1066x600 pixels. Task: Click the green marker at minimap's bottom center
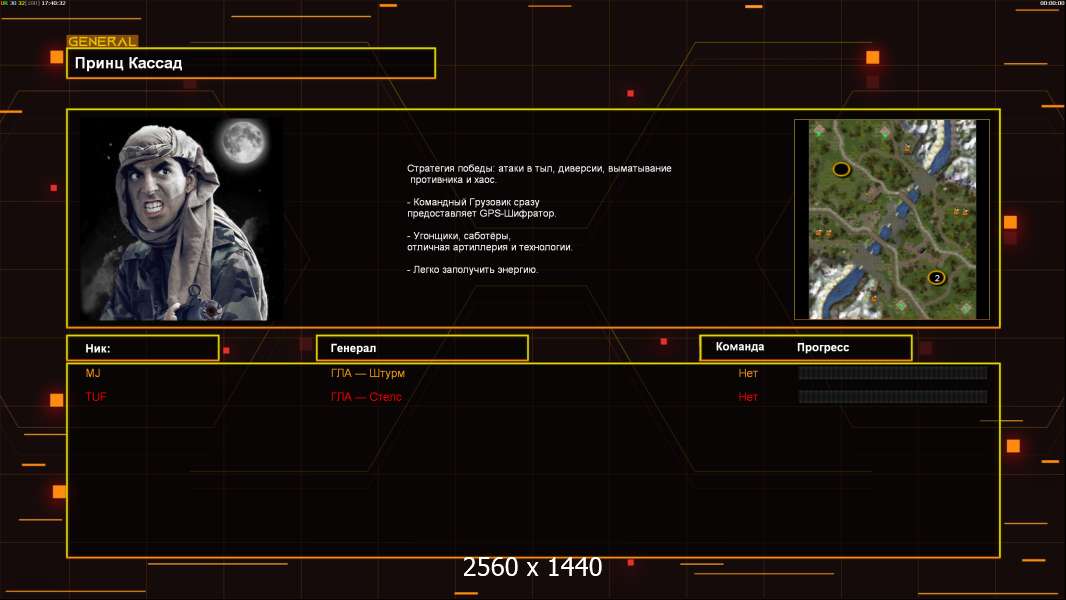click(901, 306)
